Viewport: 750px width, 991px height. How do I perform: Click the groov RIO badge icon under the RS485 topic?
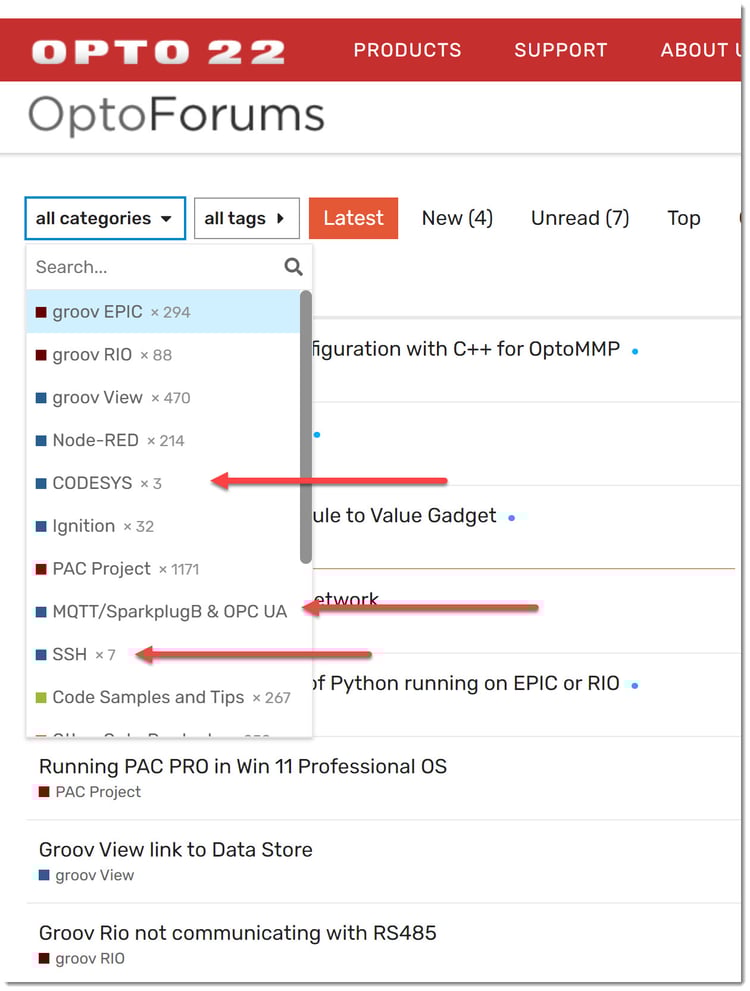(43, 958)
